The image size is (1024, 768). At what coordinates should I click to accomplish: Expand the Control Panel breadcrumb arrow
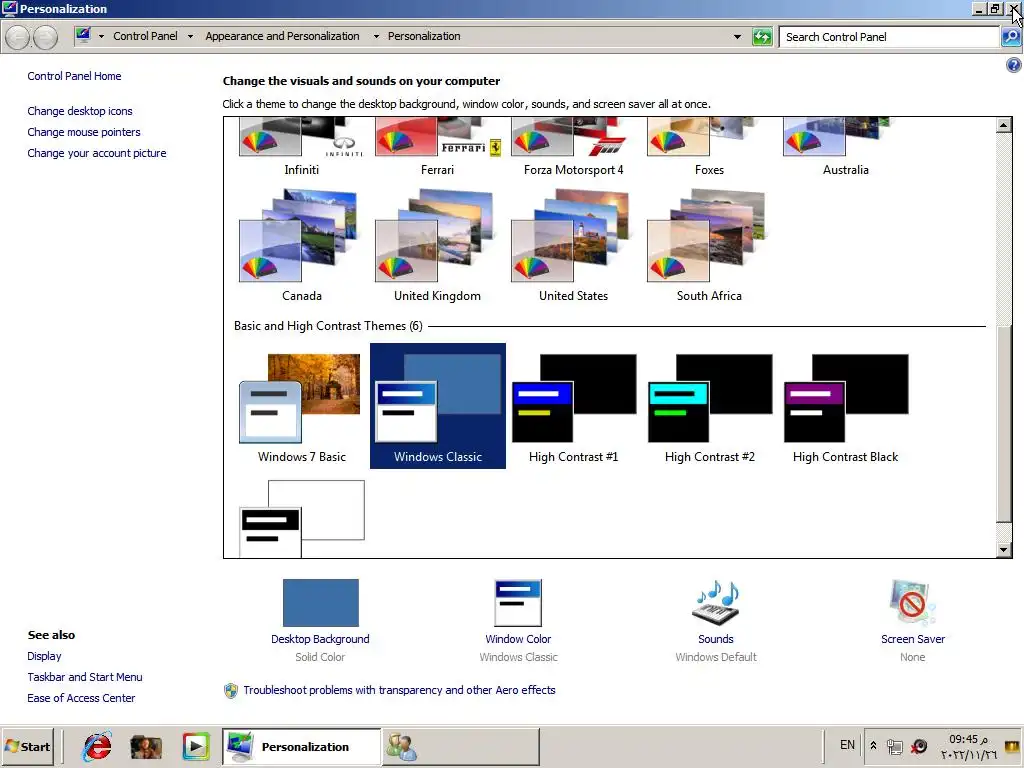pyautogui.click(x=190, y=37)
